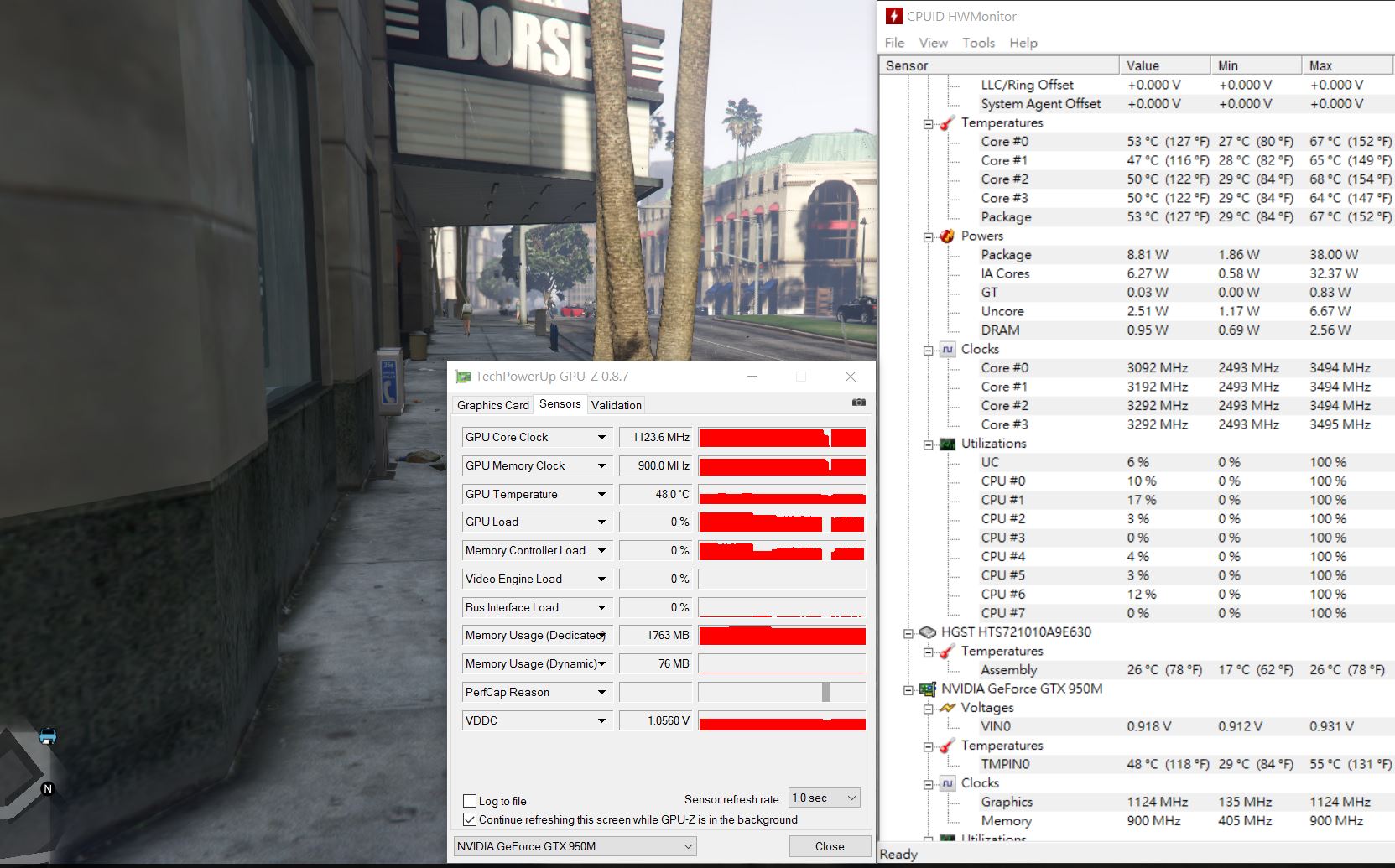
Task: Click the Min column header
Action: point(1256,65)
